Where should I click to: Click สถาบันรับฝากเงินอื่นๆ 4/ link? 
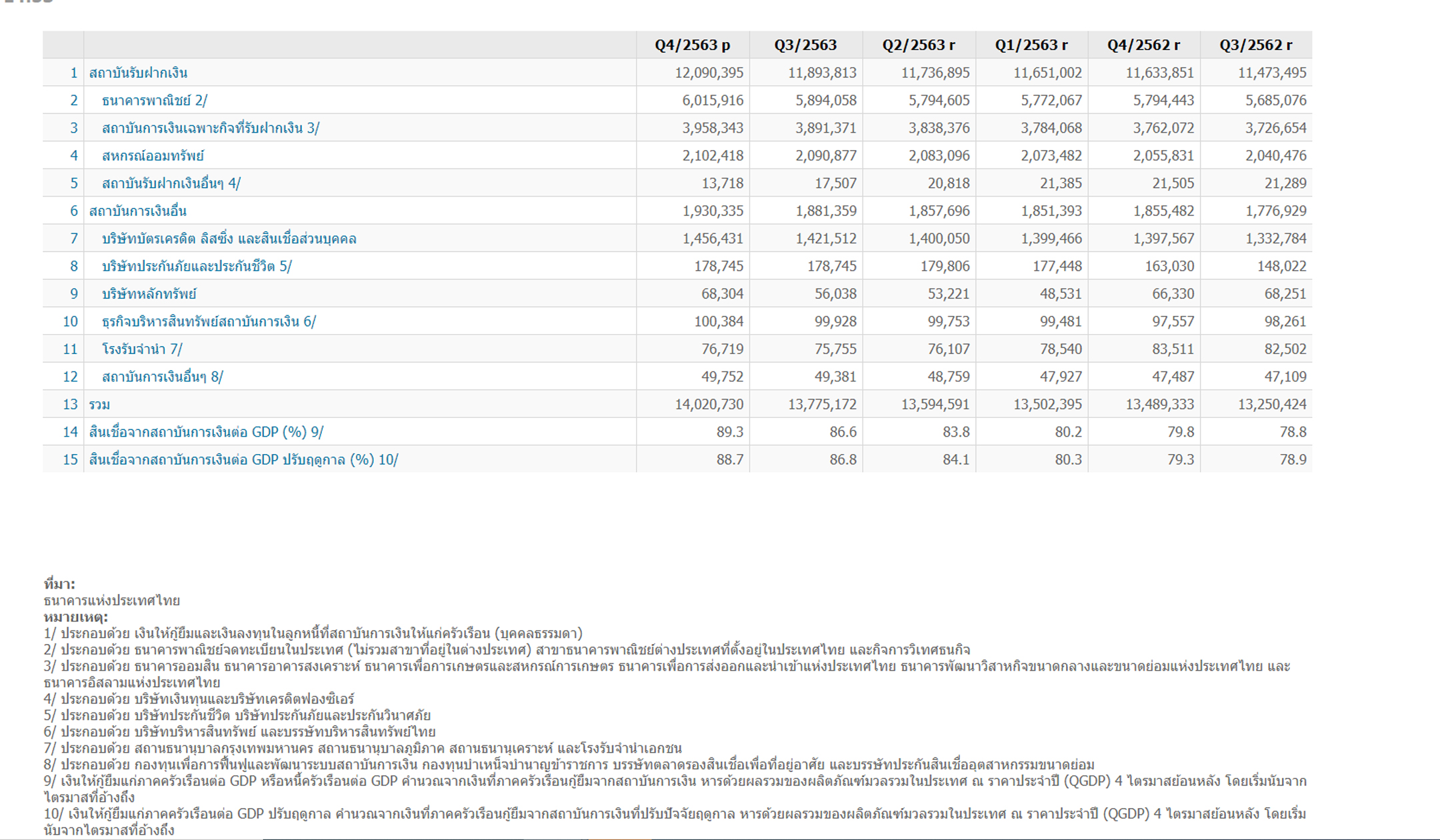[171, 183]
